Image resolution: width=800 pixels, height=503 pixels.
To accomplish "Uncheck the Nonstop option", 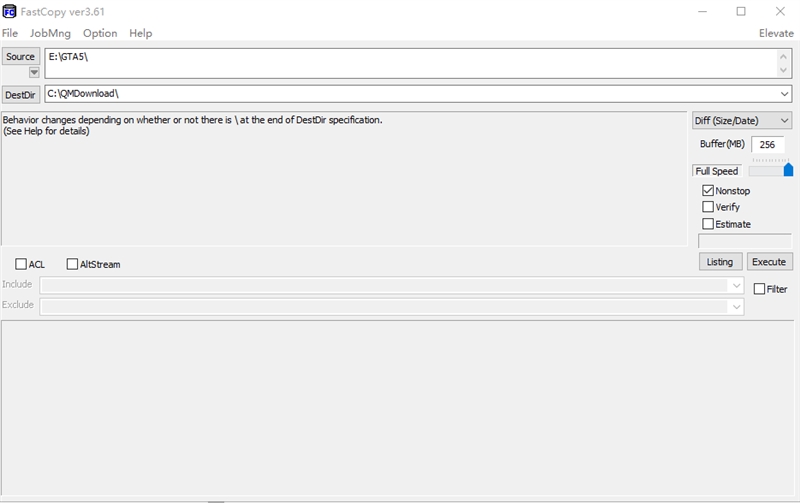I will tap(708, 190).
